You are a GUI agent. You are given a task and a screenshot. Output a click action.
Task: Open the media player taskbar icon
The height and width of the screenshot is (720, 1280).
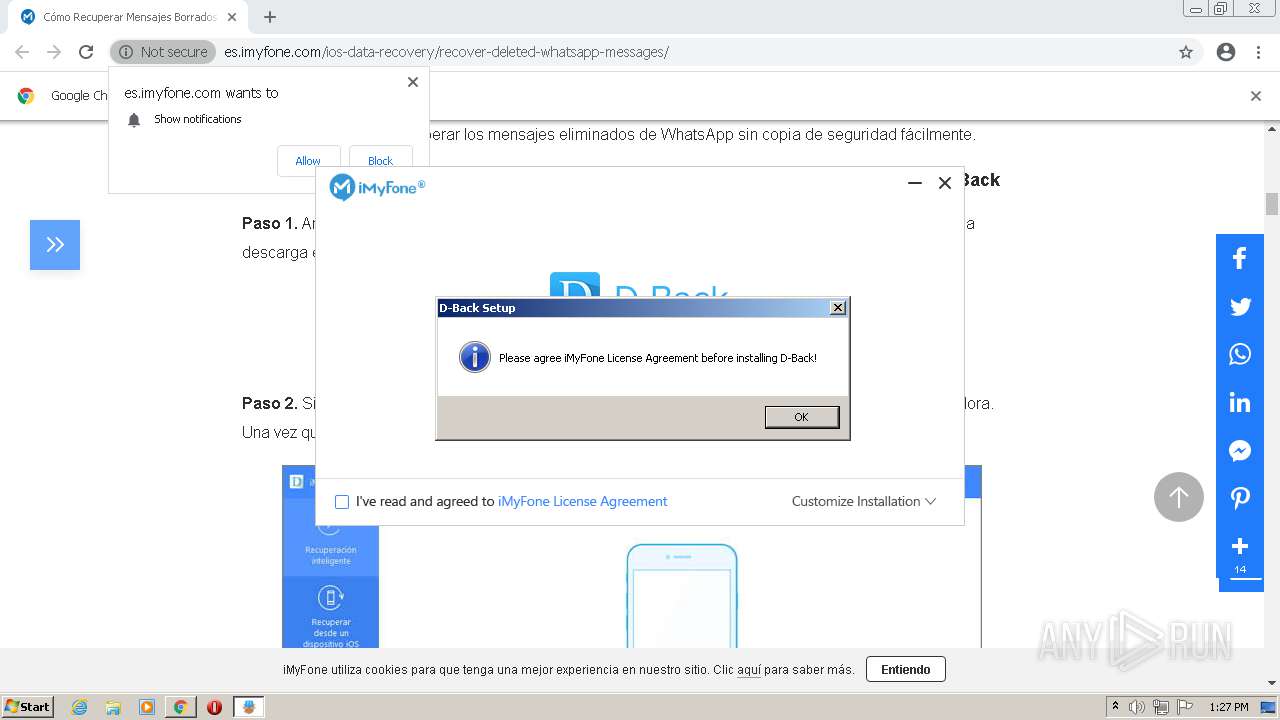147,707
